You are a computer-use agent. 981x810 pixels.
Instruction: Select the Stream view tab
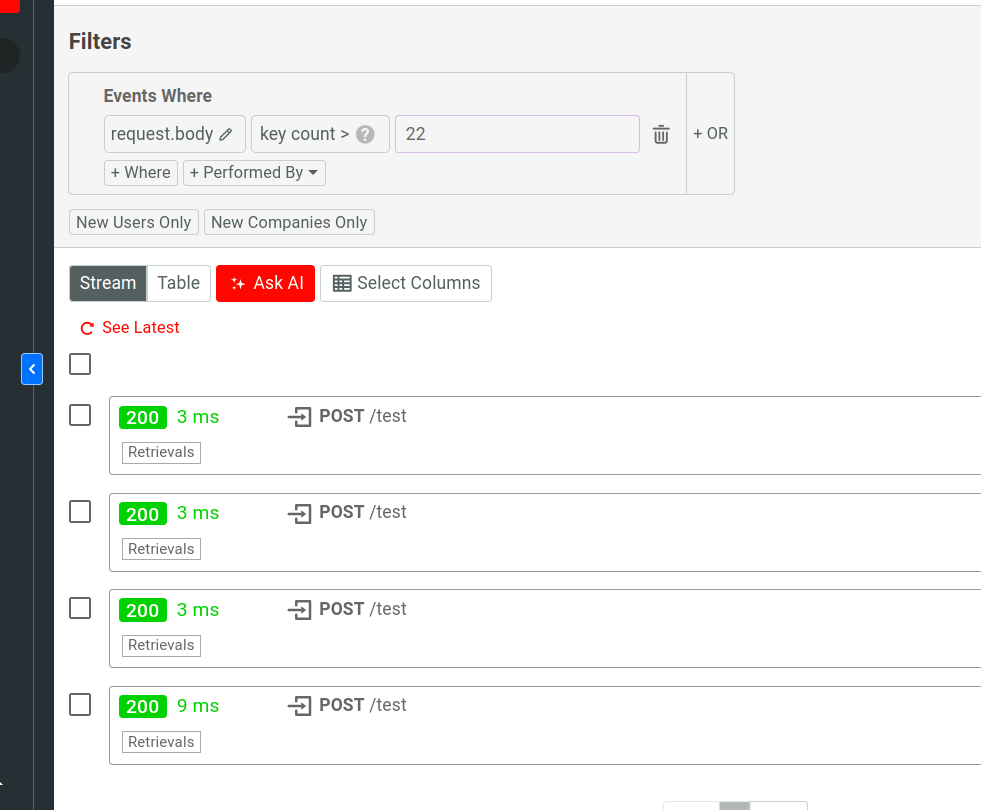pyautogui.click(x=107, y=283)
